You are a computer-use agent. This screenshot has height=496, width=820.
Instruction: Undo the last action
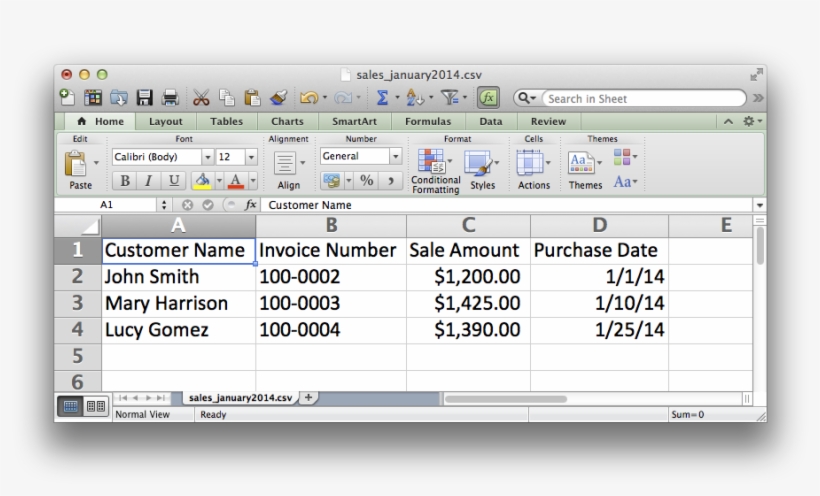point(309,98)
